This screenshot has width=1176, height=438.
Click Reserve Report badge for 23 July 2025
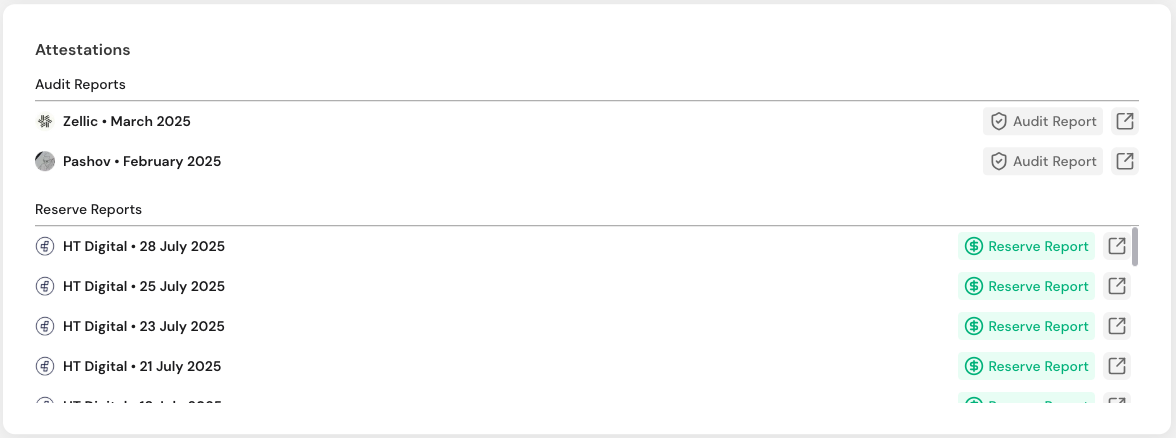[1026, 326]
